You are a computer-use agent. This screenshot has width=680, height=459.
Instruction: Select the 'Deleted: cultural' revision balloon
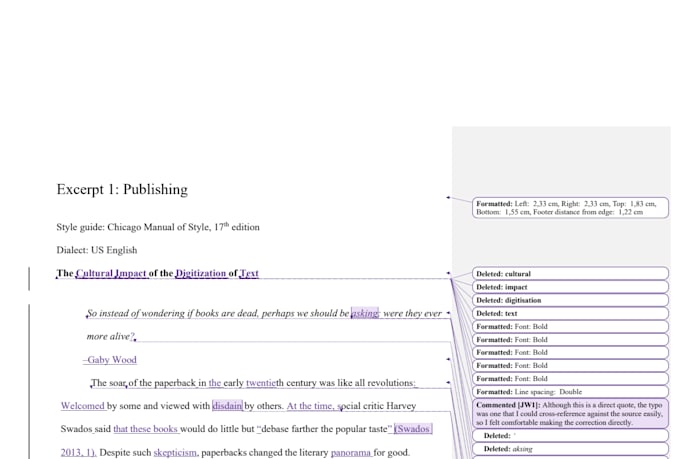(x=570, y=274)
